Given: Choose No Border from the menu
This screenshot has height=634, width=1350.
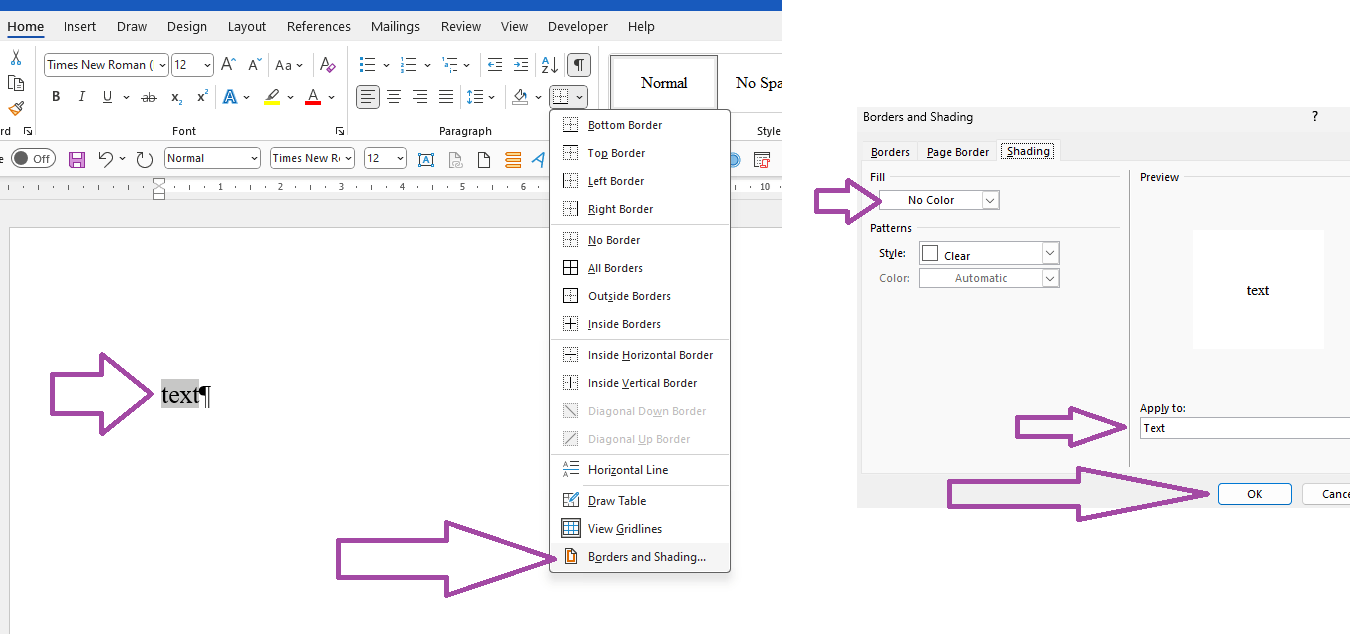Looking at the screenshot, I should pyautogui.click(x=640, y=240).
